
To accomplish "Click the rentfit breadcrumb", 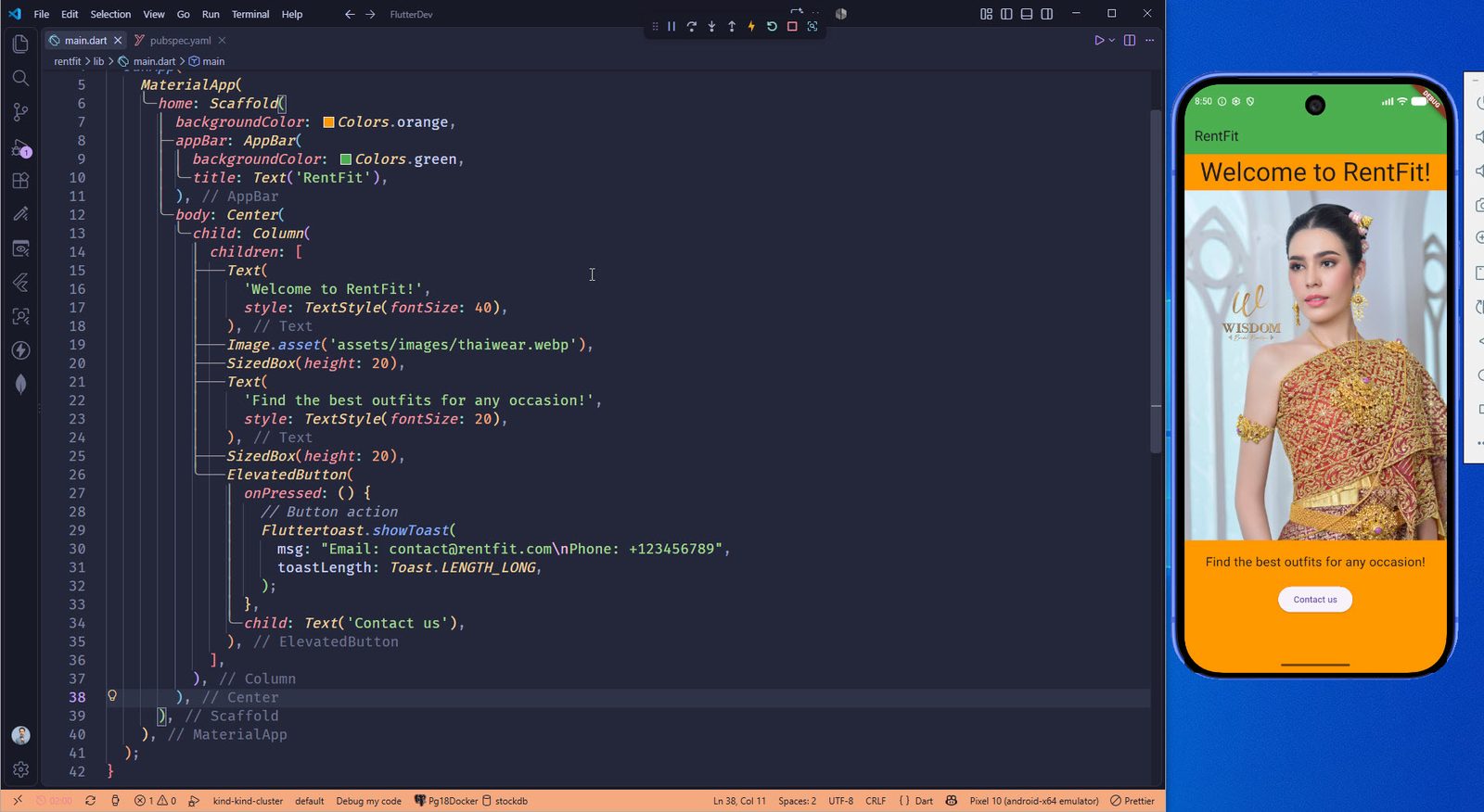I will (x=67, y=61).
